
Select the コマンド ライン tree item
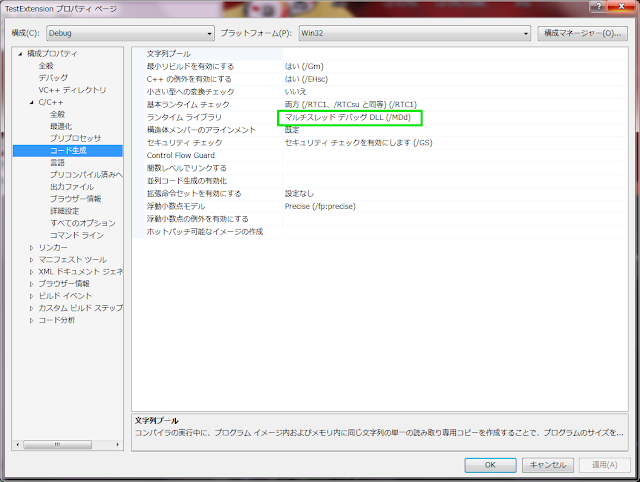pos(77,235)
